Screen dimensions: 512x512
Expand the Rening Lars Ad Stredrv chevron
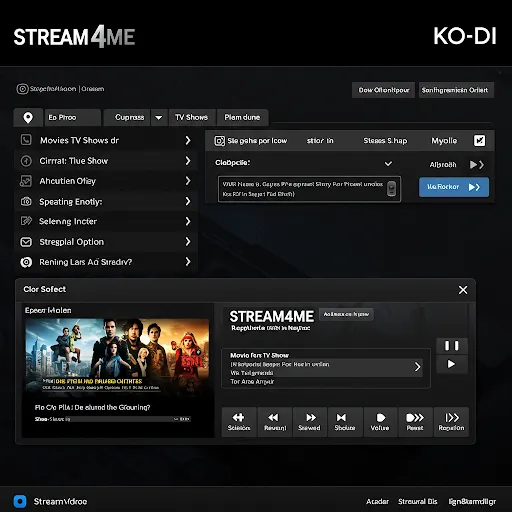click(188, 262)
